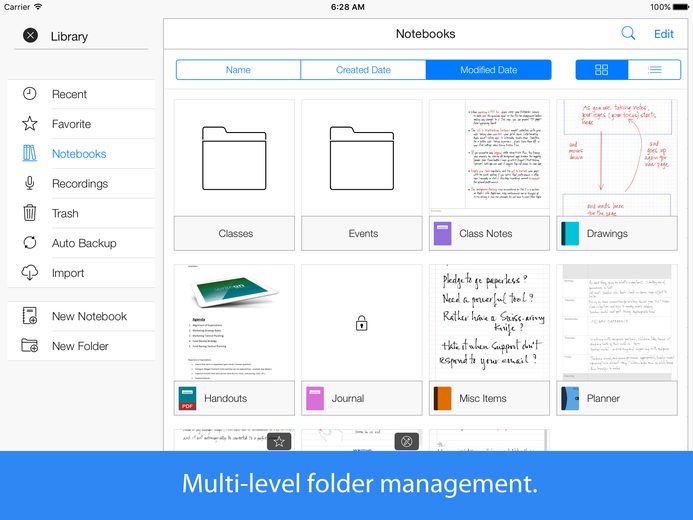Sort notebooks by Name
Image resolution: width=693 pixels, height=520 pixels.
click(x=238, y=70)
